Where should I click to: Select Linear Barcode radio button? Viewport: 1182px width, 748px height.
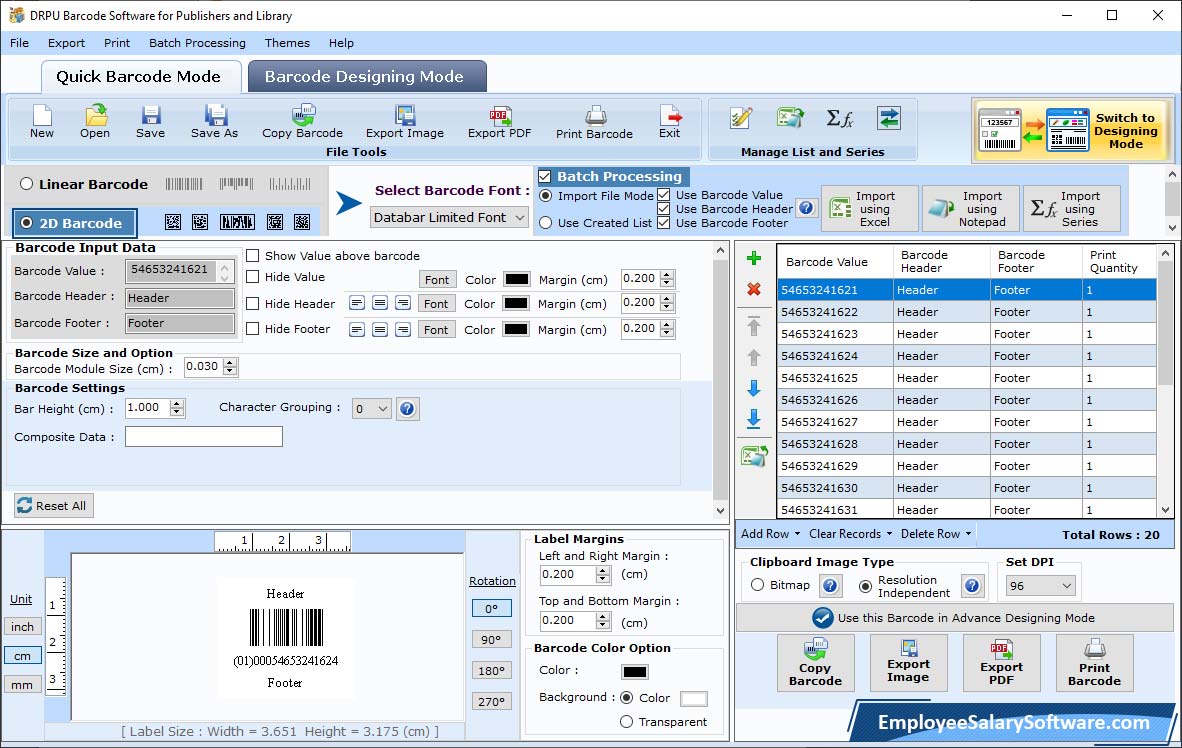[x=26, y=184]
